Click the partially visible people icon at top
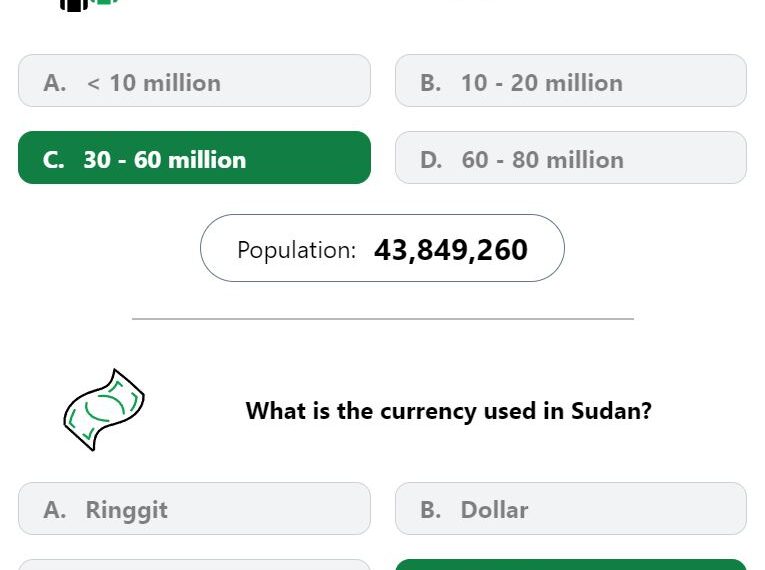 (89, 5)
